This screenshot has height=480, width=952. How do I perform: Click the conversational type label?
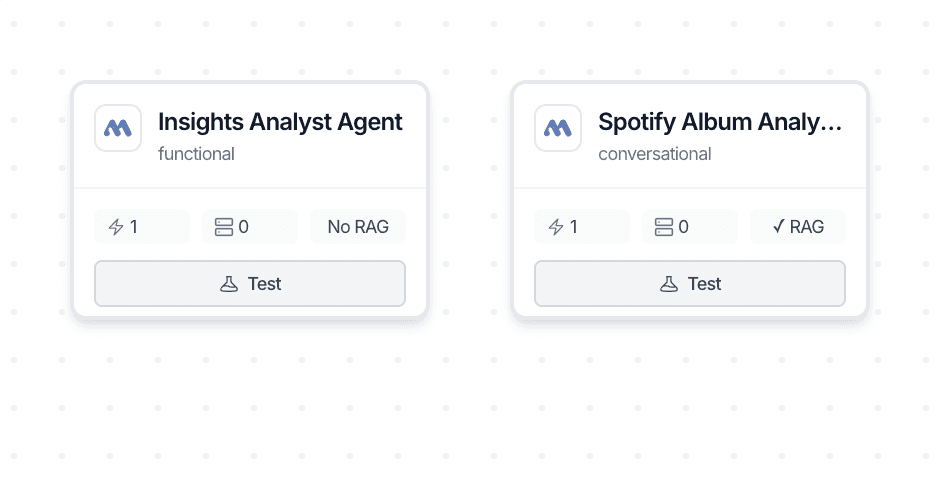(x=655, y=154)
